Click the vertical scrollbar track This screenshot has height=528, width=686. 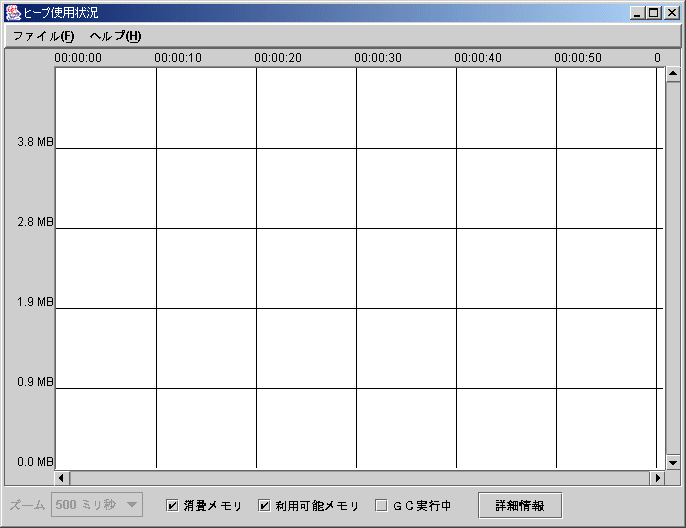[x=673, y=268]
